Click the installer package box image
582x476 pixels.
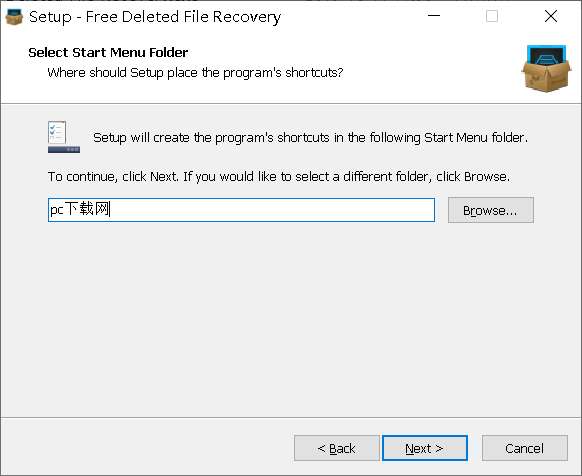click(546, 69)
